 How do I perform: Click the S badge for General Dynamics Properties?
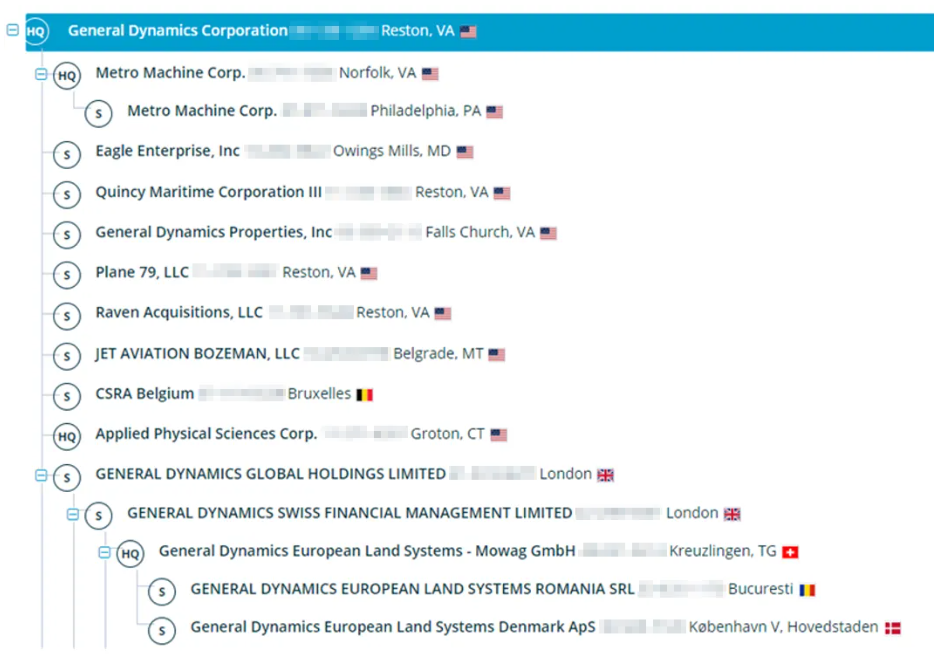pos(67,234)
